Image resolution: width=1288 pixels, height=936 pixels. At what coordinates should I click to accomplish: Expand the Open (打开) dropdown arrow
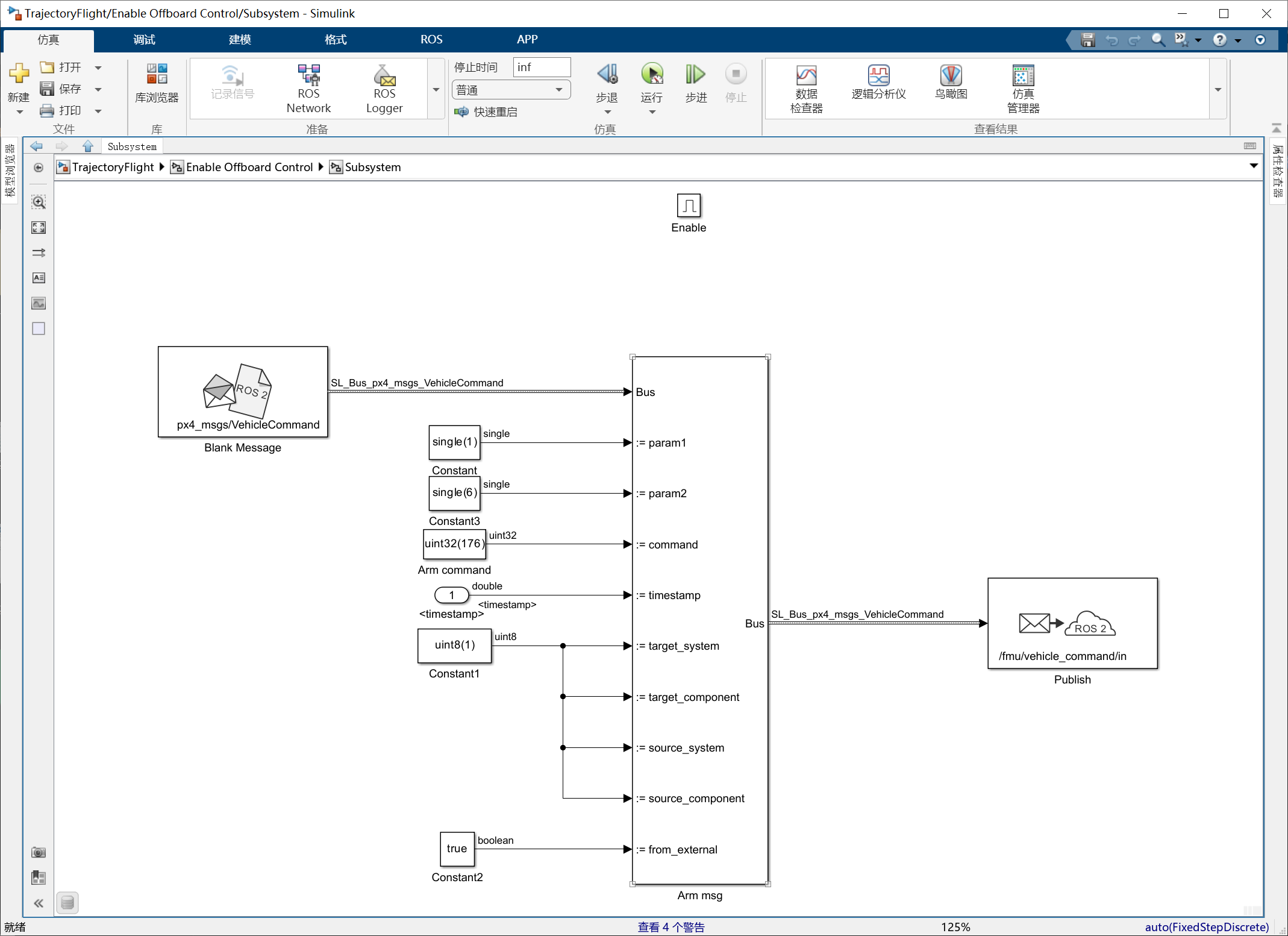click(98, 68)
